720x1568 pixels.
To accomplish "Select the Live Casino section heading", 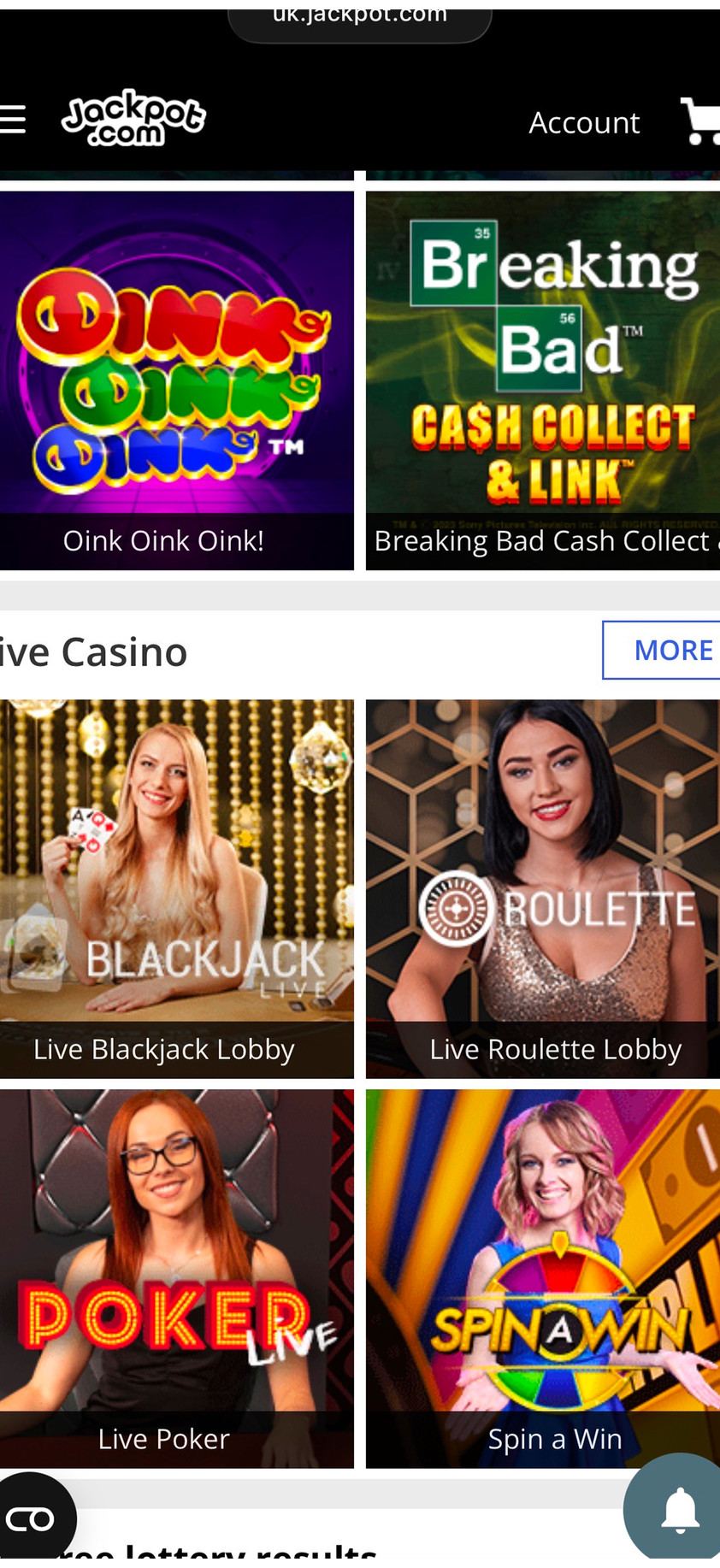I will [93, 651].
